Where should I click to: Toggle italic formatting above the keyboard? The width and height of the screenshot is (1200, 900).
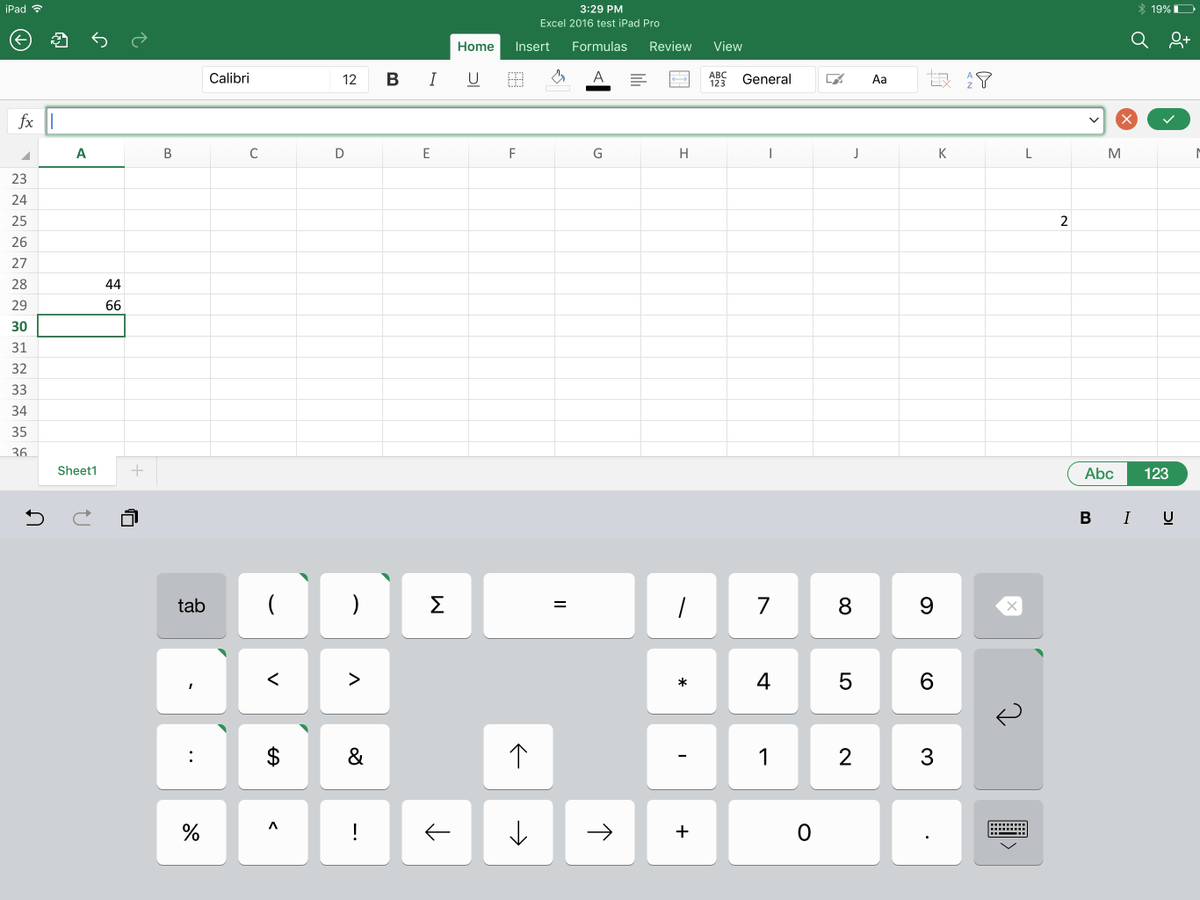(1126, 517)
